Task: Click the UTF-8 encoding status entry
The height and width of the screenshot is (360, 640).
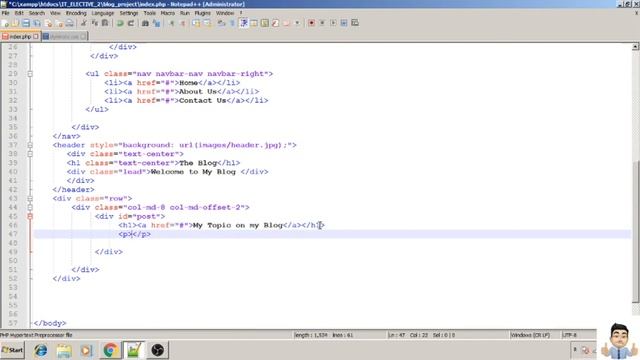Action: [569, 335]
